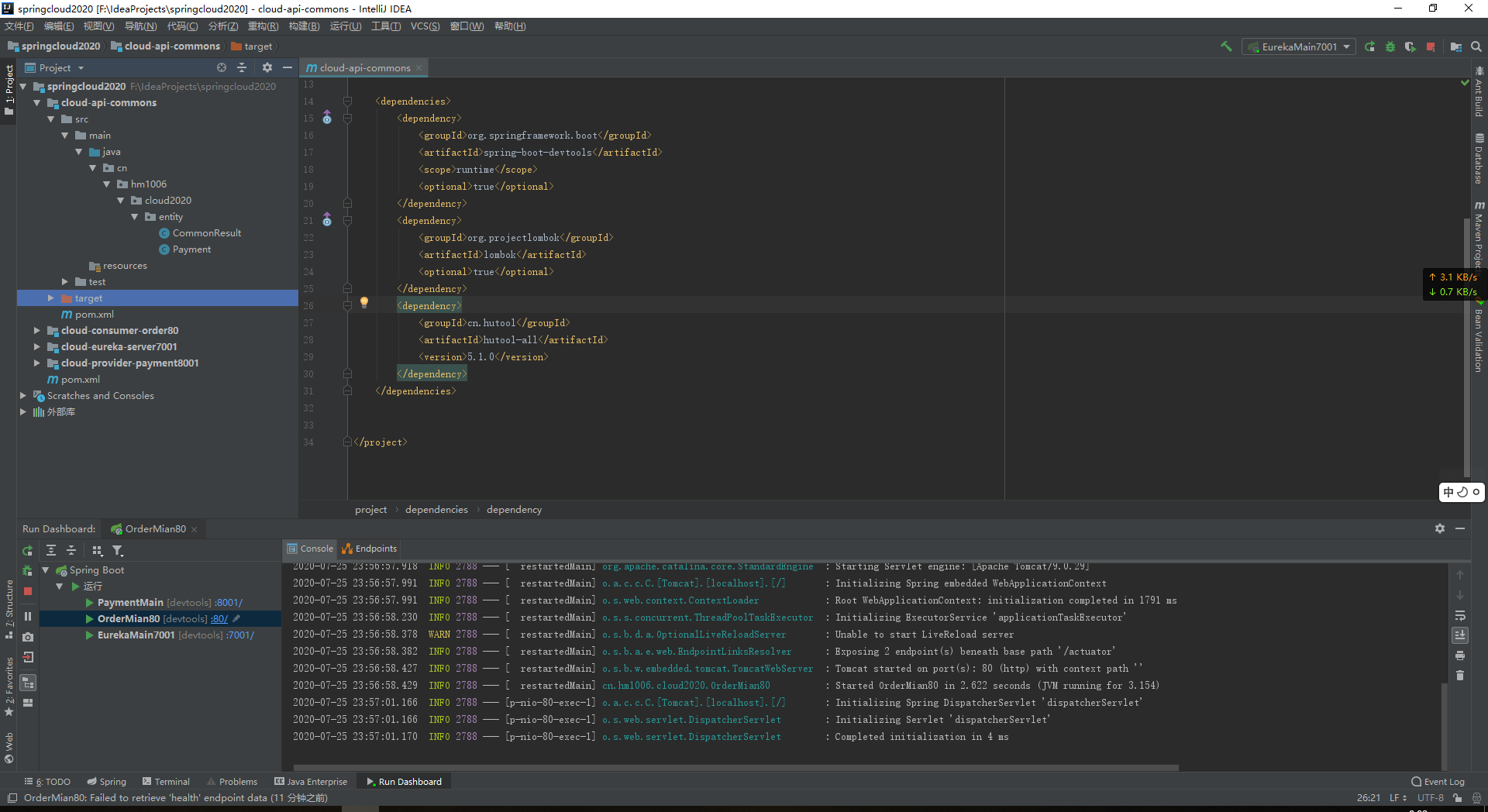
Task: Click the Search Everywhere magnifier icon
Action: click(1476, 46)
